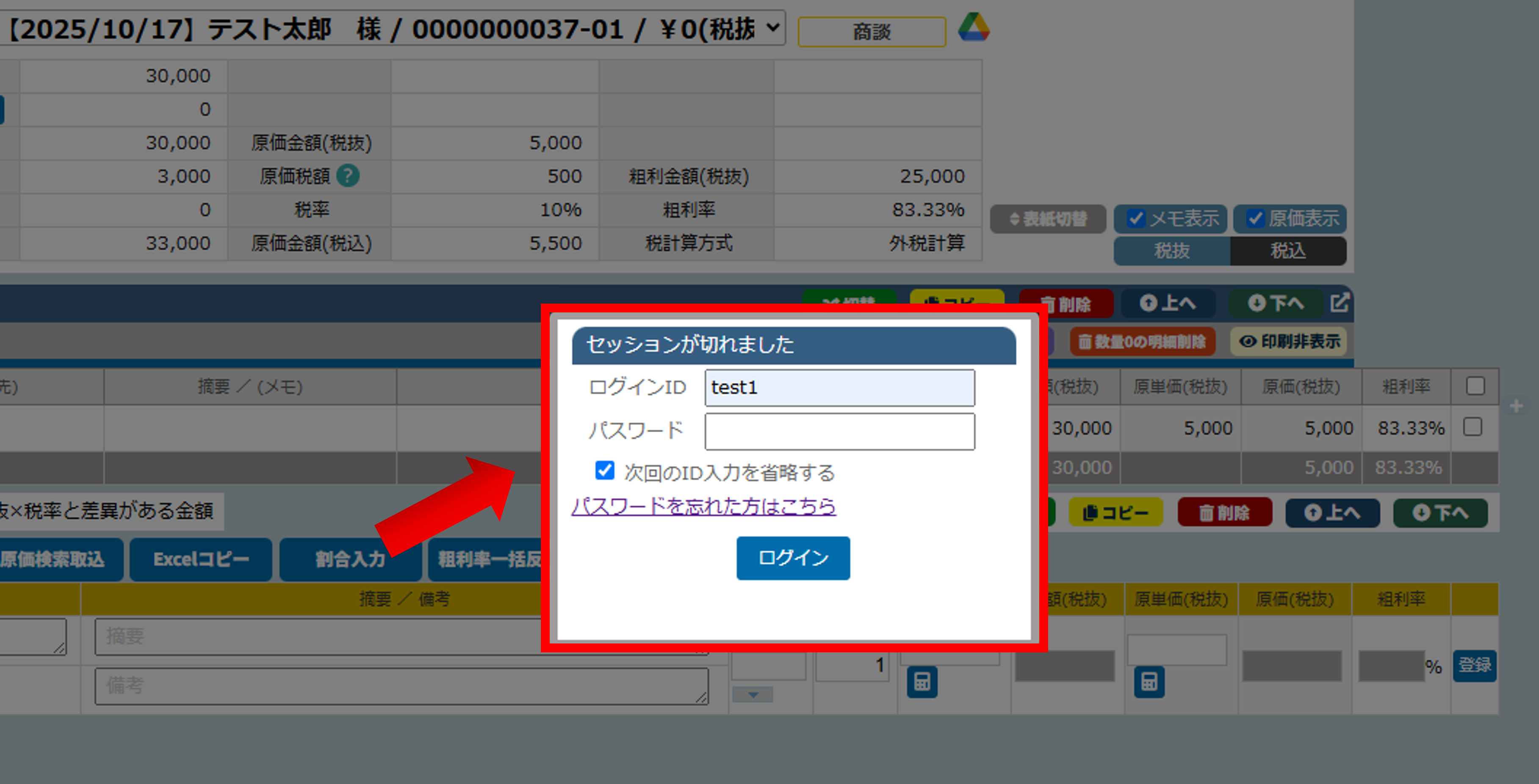Expand the small dropdown arrow below unit field
The width and height of the screenshot is (1539, 784).
click(753, 694)
